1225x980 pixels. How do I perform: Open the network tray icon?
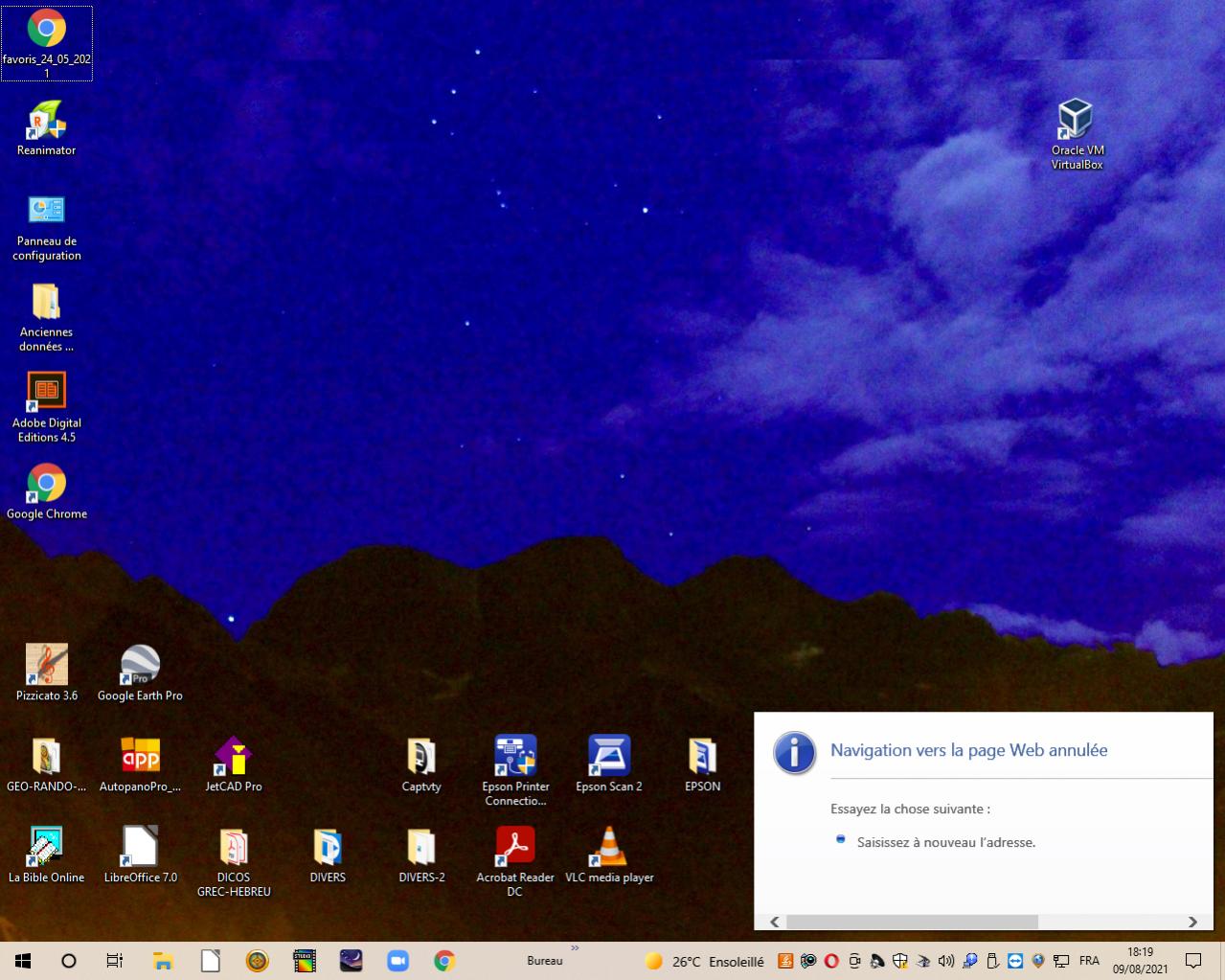pyautogui.click(x=1061, y=961)
